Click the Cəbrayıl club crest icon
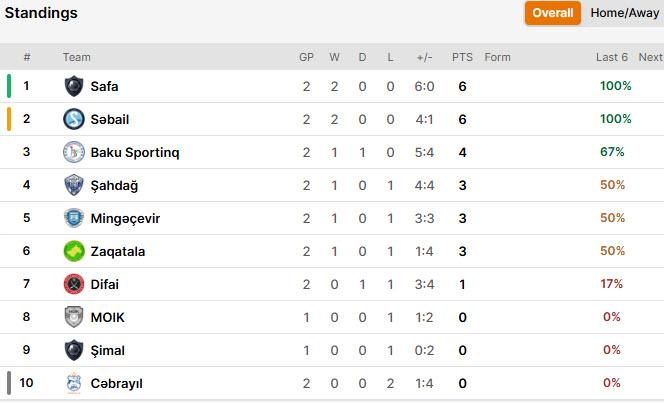Viewport: 664px width, 403px height. [x=74, y=383]
